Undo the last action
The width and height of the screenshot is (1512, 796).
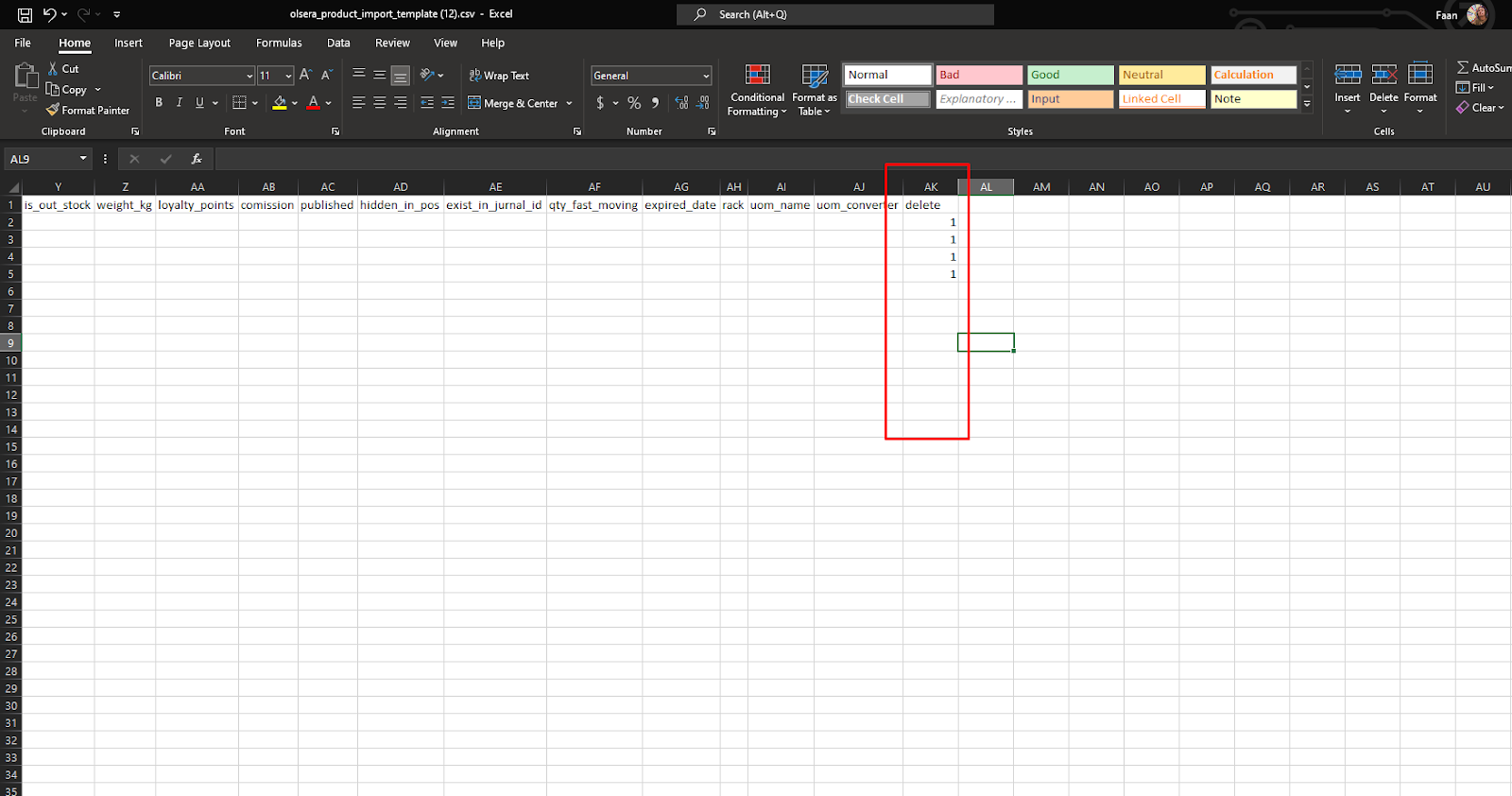pos(49,14)
